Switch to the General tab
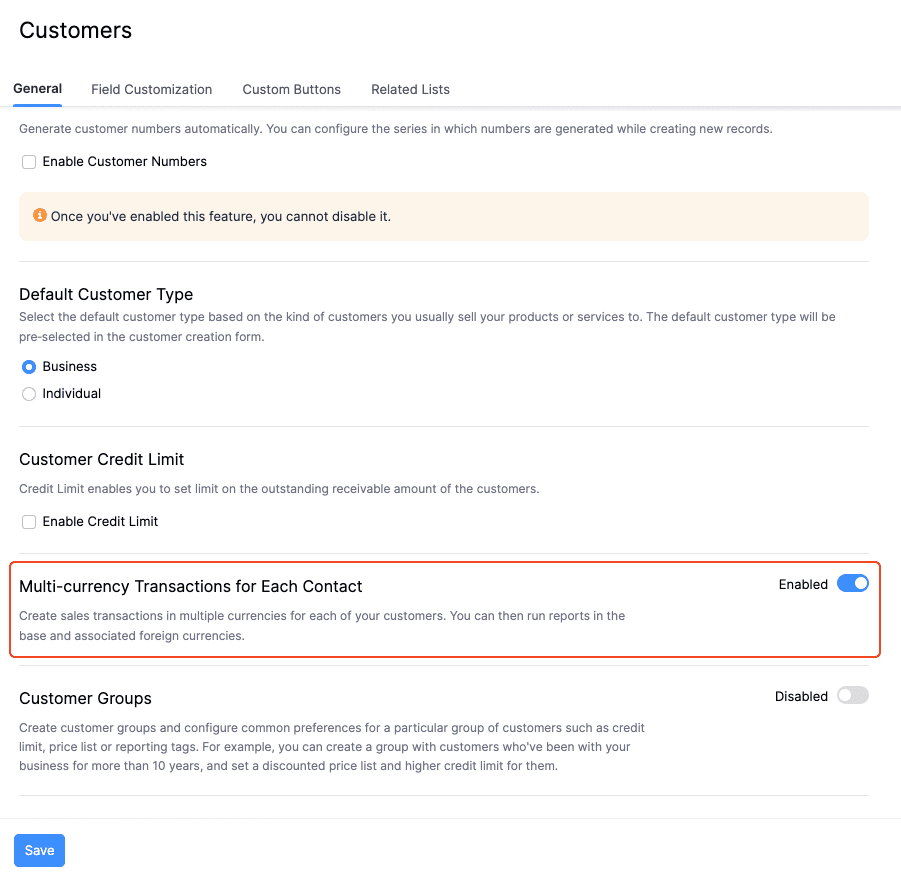Viewport: 901px width, 879px height. tap(38, 89)
